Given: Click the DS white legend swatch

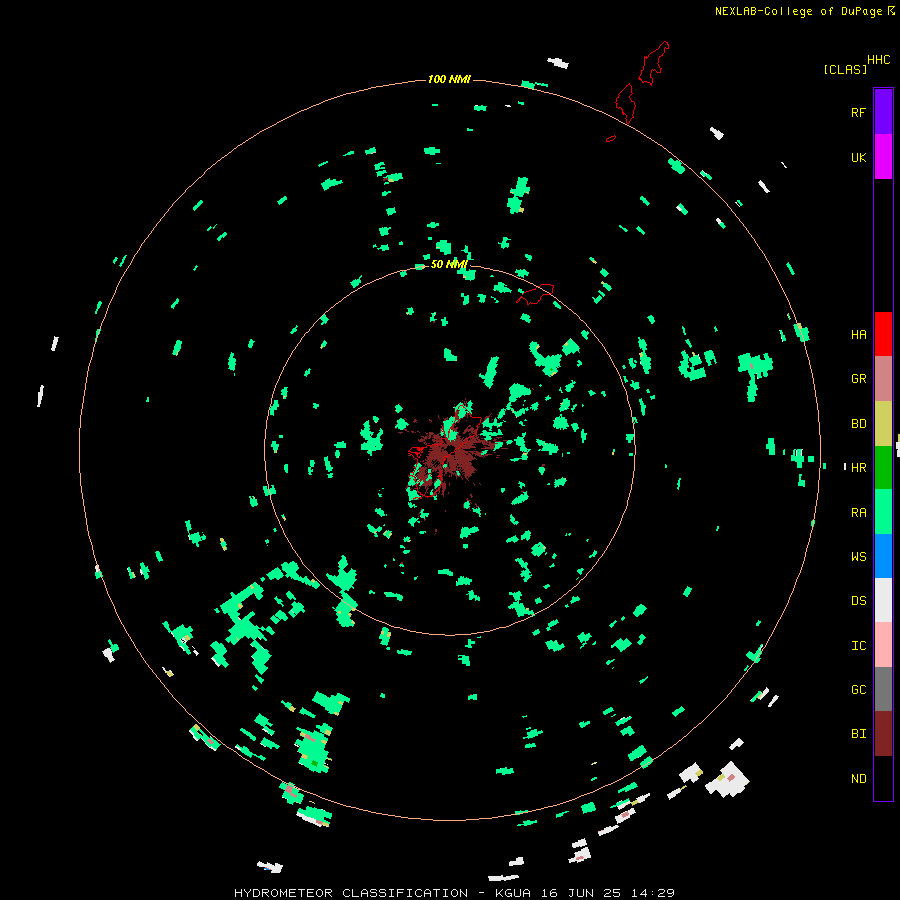Looking at the screenshot, I should [x=883, y=600].
